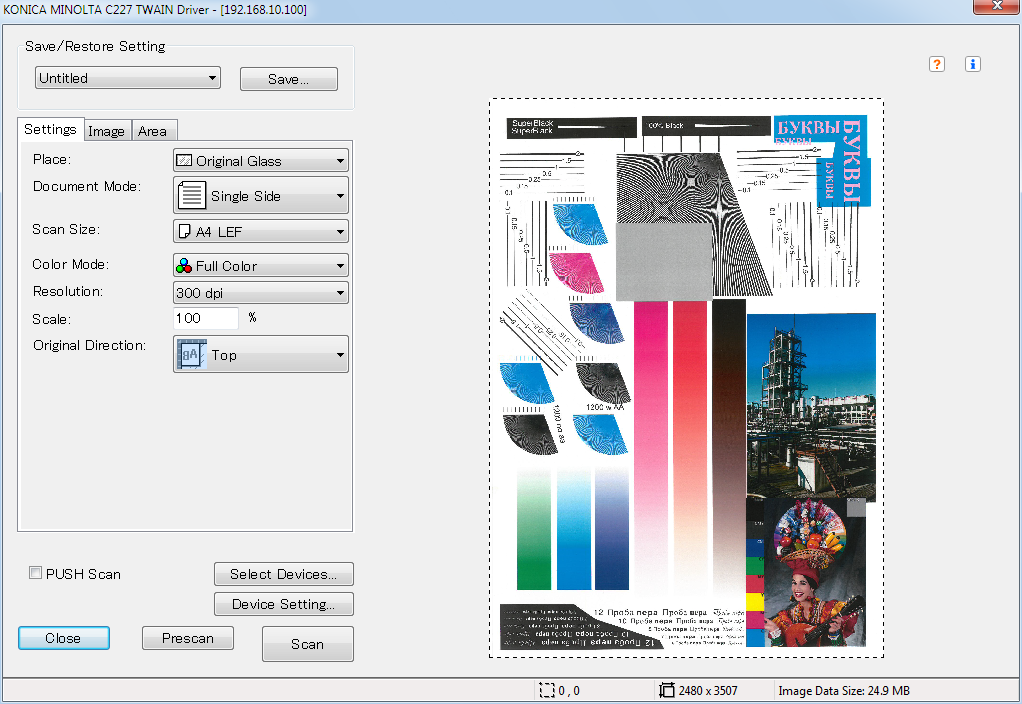Switch to the Image tab

tap(106, 131)
